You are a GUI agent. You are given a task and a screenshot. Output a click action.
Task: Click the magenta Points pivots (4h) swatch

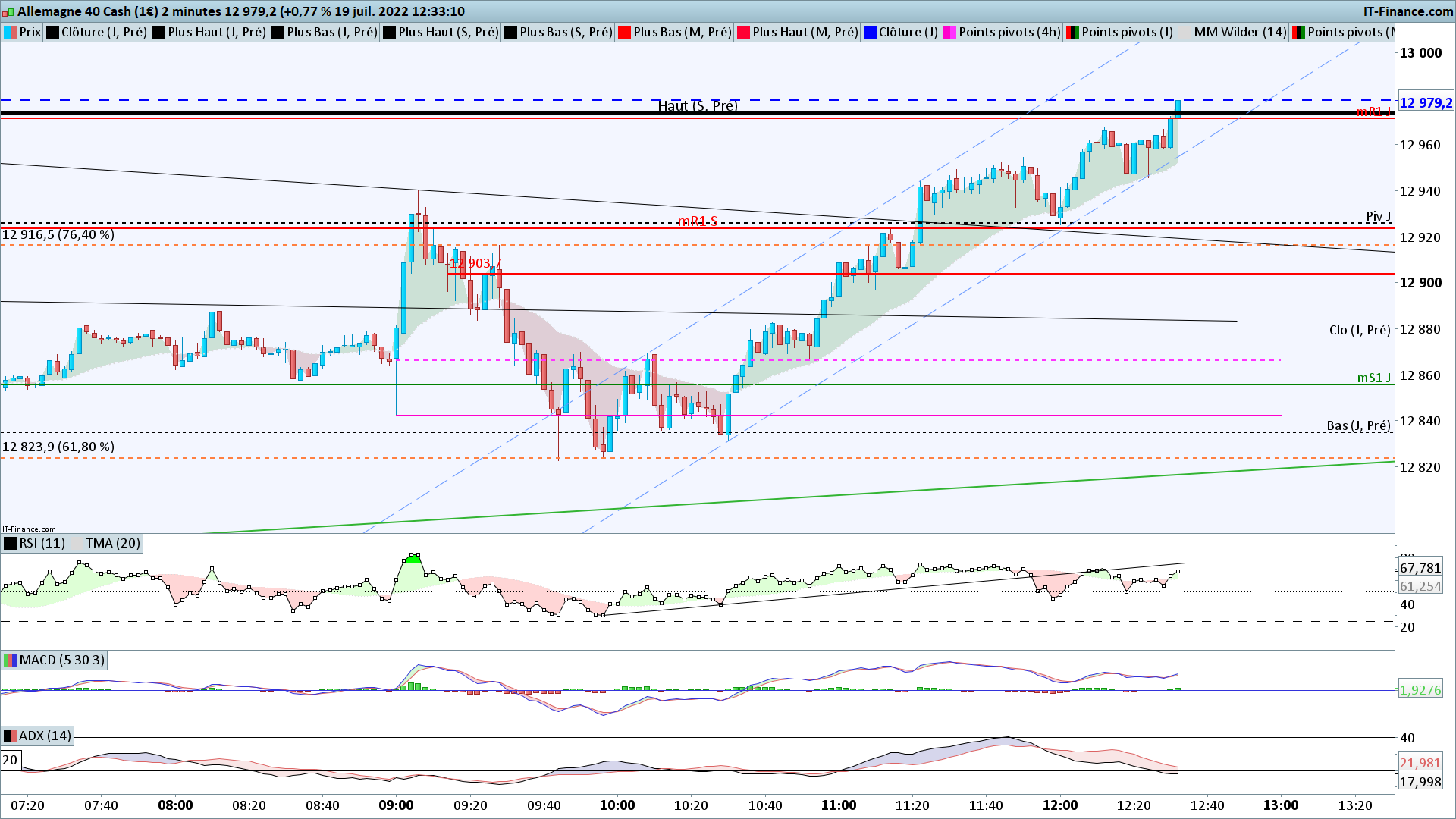949,32
